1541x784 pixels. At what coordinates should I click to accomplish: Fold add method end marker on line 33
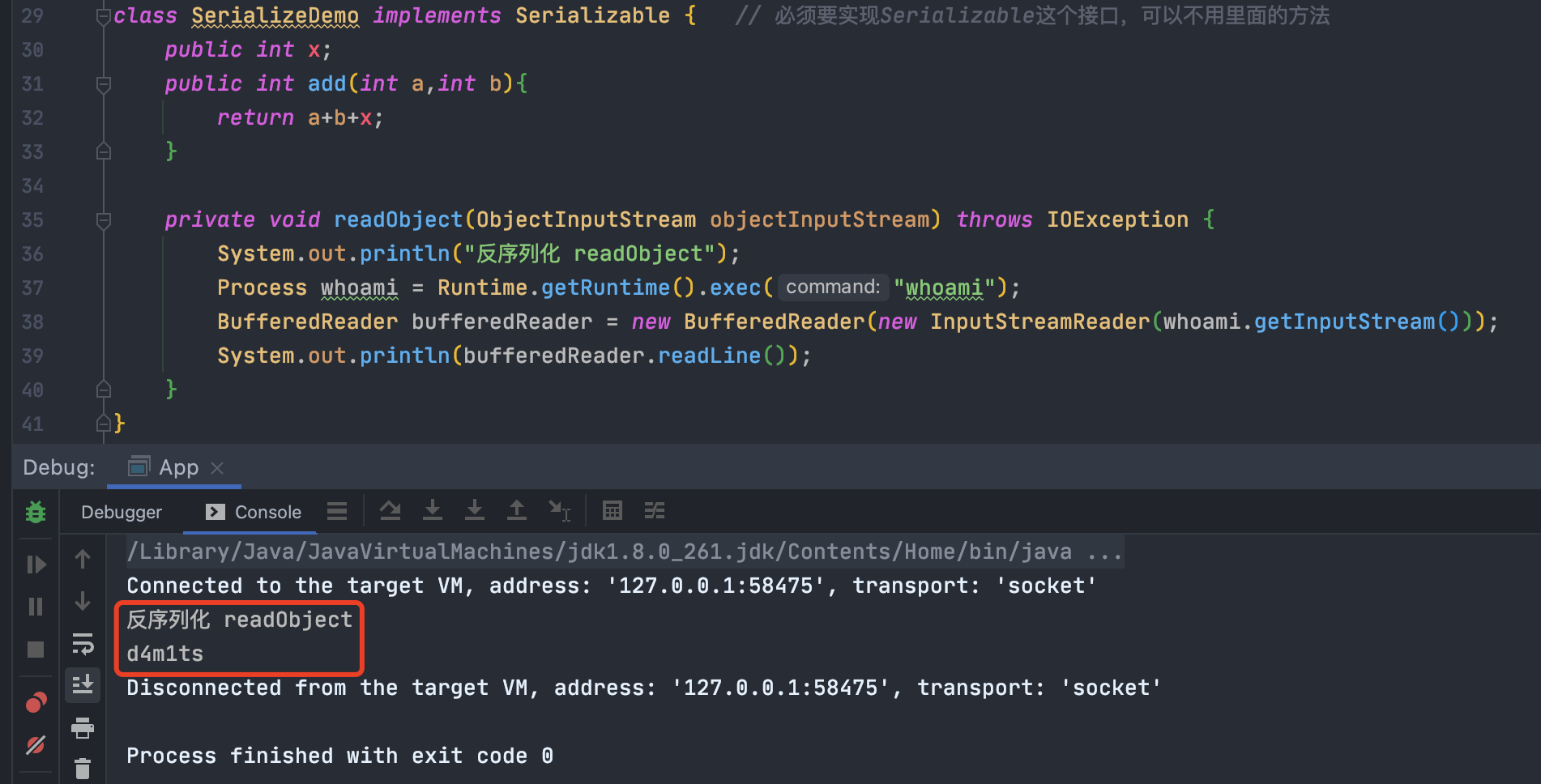click(103, 151)
